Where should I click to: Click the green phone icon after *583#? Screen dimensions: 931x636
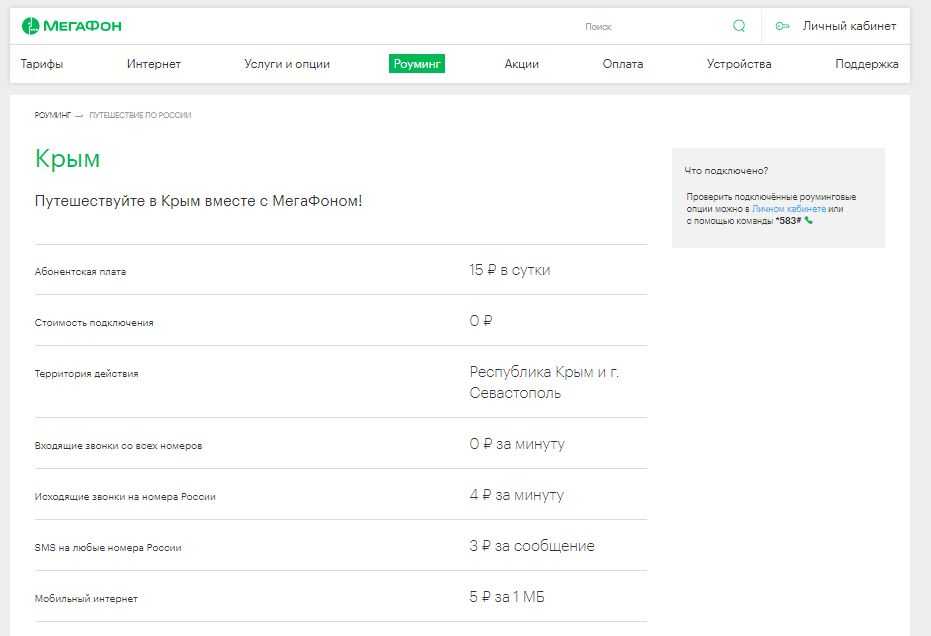[x=809, y=221]
